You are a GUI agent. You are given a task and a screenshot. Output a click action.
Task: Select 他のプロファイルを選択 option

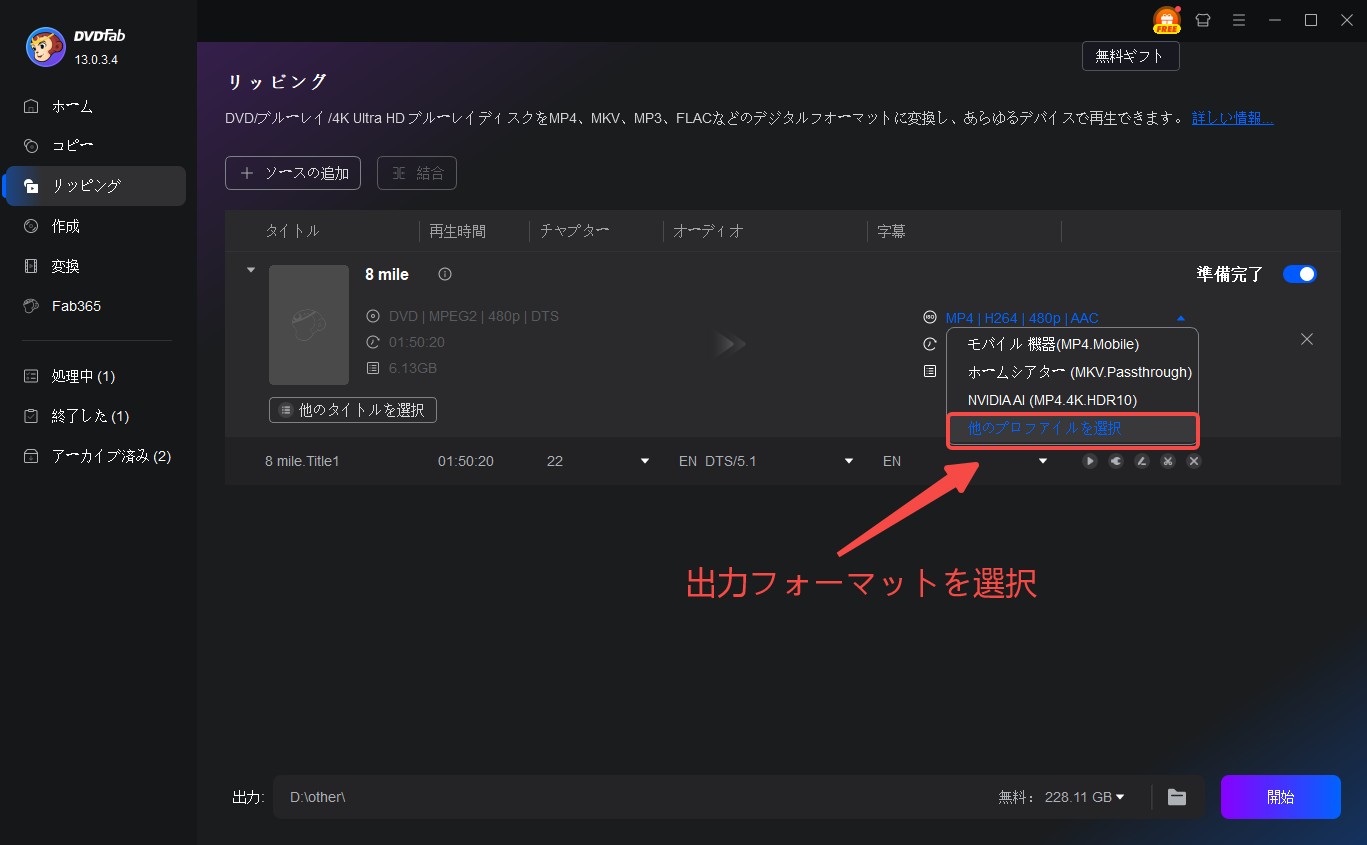pos(1072,429)
